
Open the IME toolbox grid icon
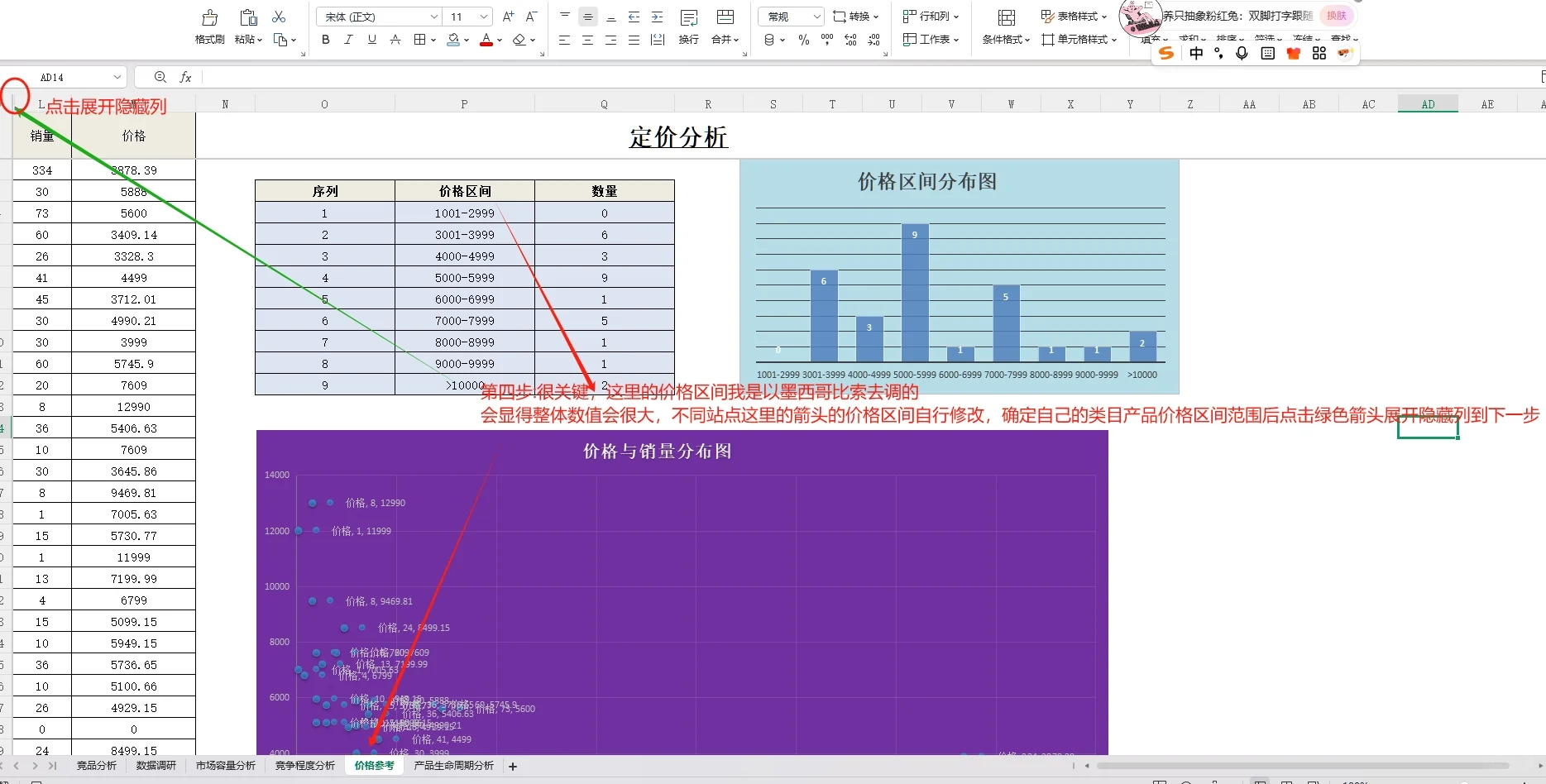(1319, 54)
